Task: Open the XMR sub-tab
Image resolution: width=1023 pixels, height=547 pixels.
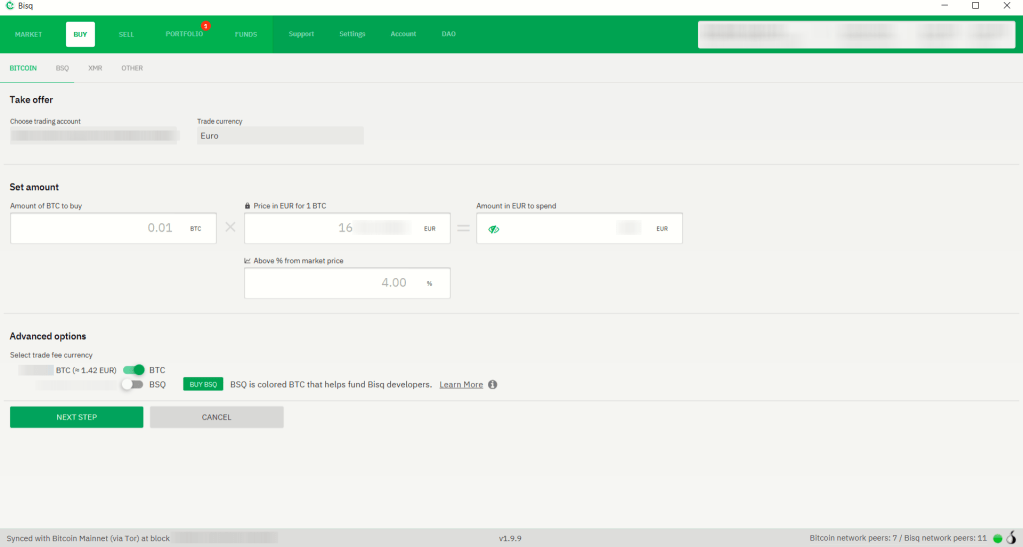Action: tap(95, 68)
